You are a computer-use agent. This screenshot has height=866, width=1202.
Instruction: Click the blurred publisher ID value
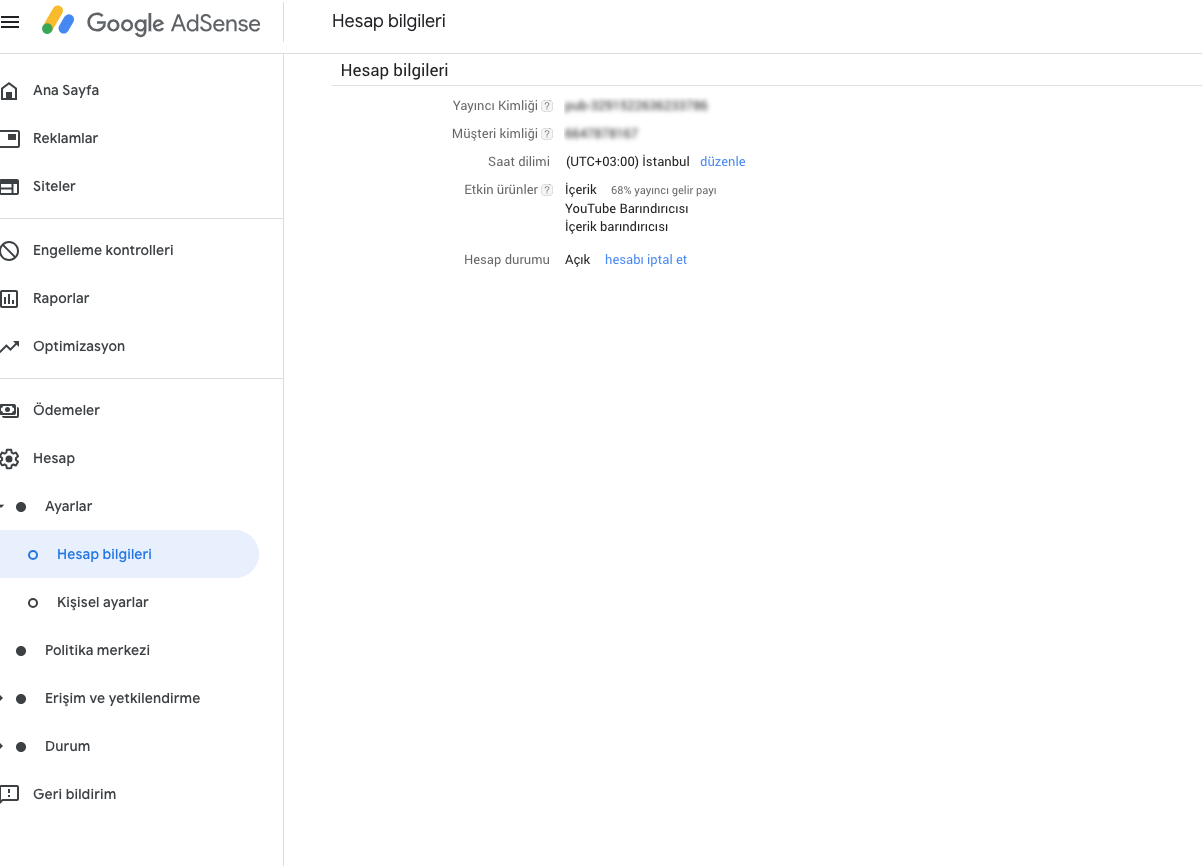click(637, 105)
